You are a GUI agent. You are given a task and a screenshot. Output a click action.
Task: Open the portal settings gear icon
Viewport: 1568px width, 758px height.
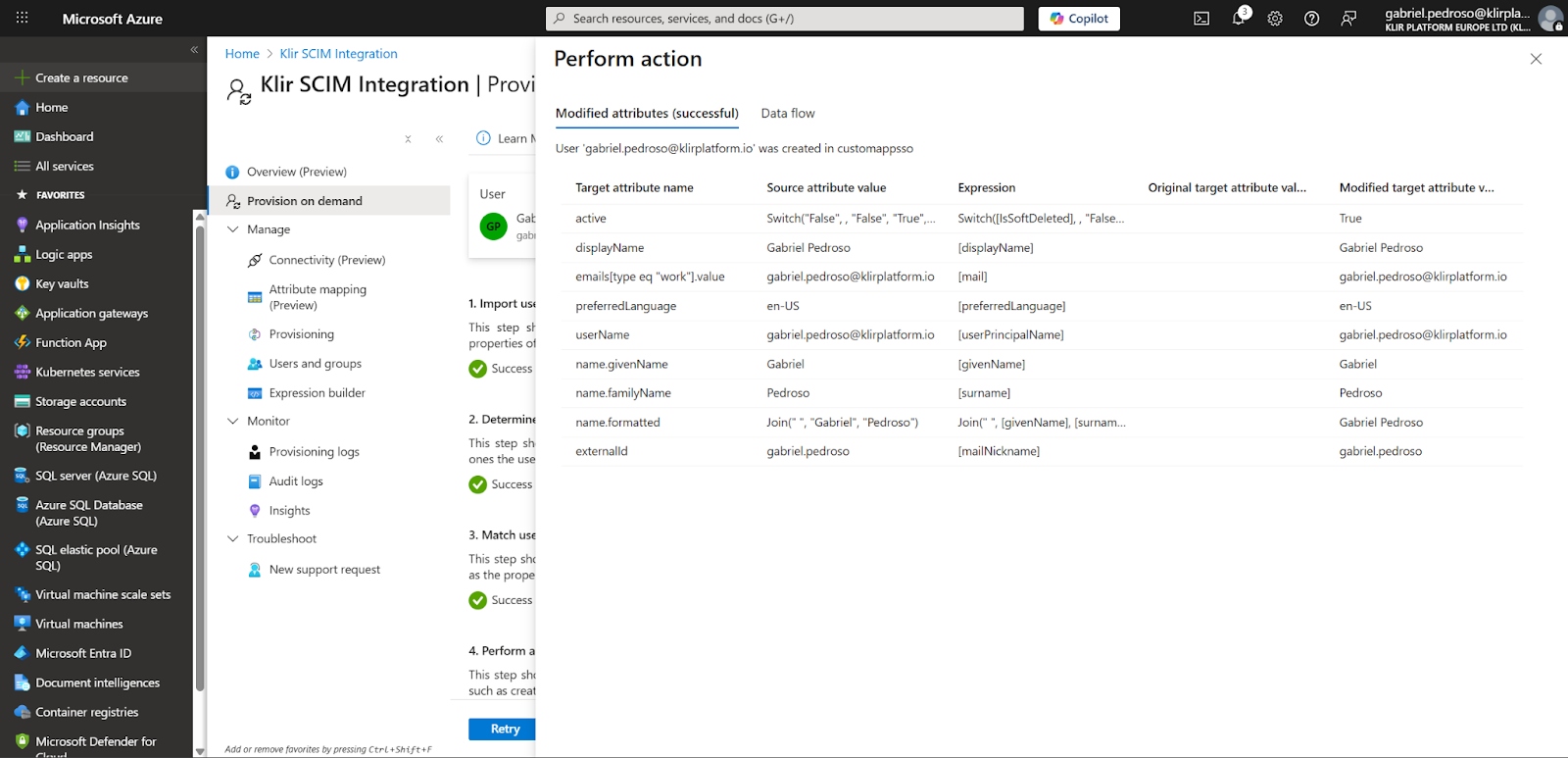pos(1275,19)
